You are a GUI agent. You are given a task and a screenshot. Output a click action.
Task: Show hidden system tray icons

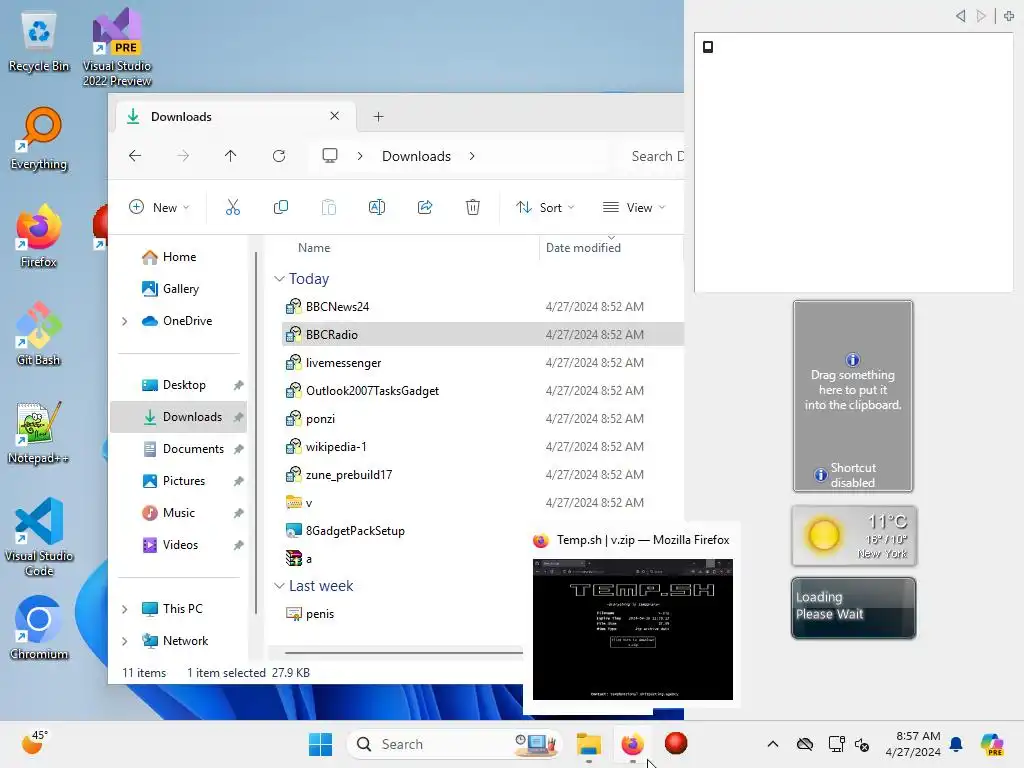point(773,744)
